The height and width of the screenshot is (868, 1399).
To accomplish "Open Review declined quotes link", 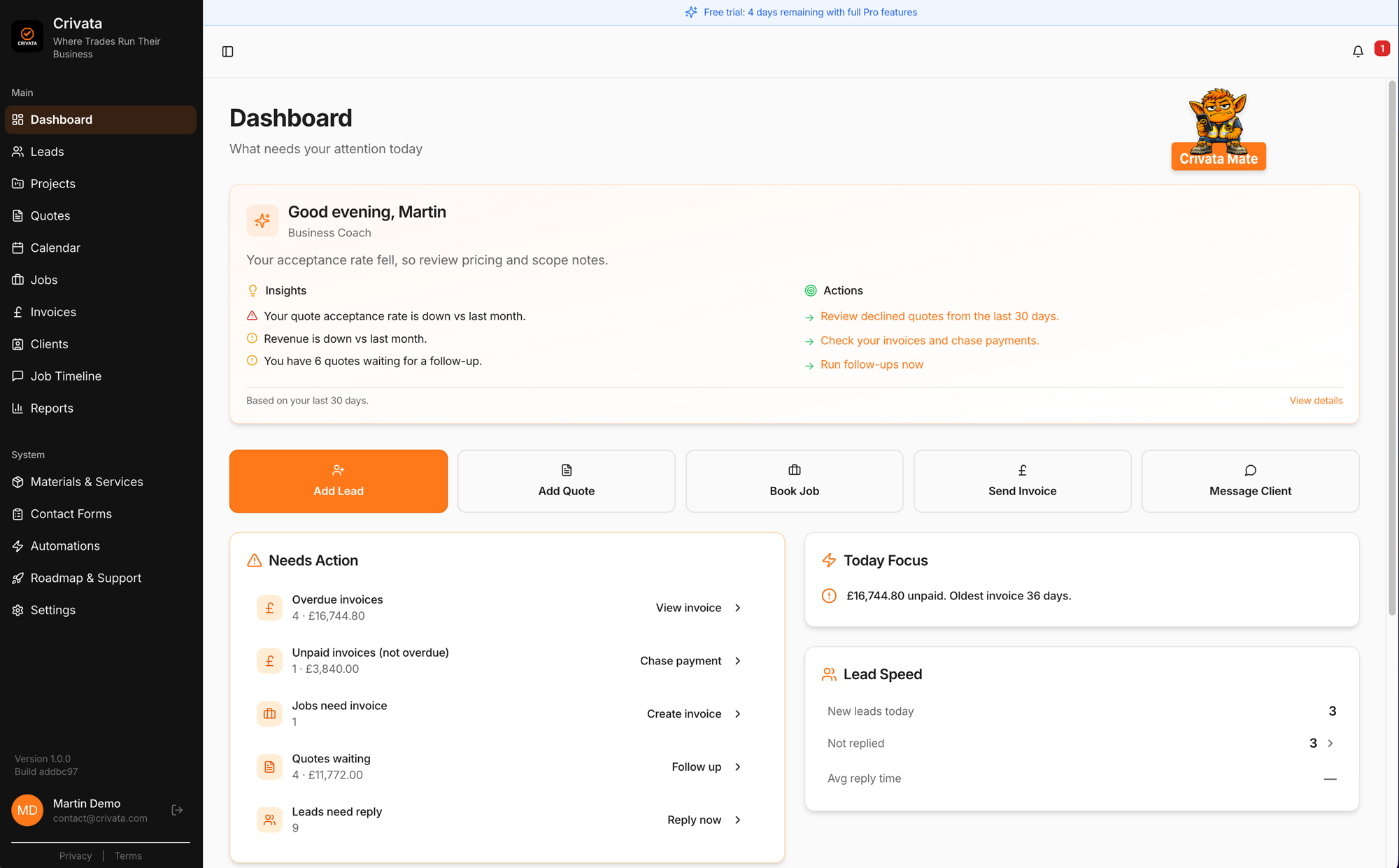I will tap(939, 316).
